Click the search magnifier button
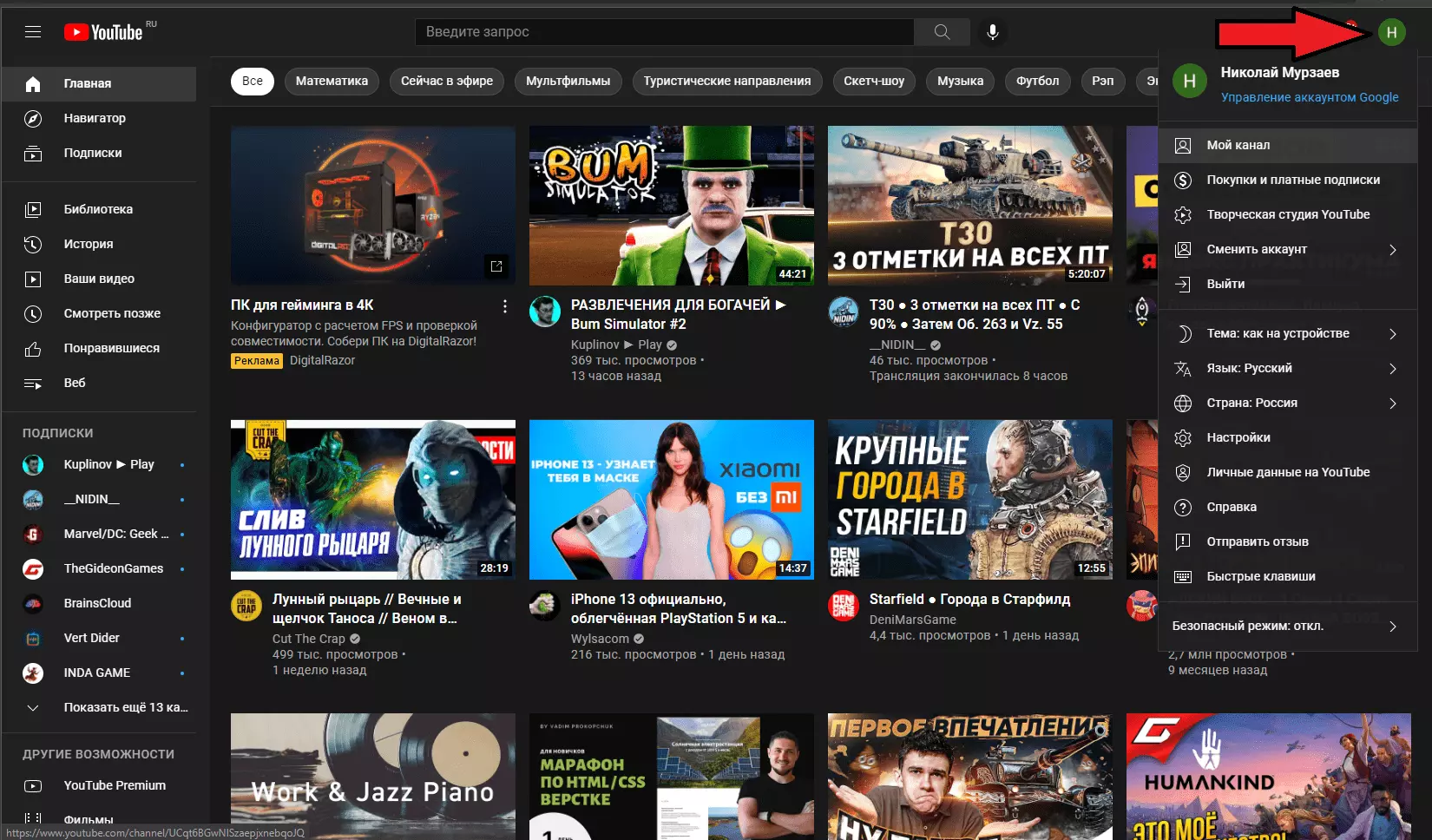This screenshot has height=840, width=1432. click(942, 32)
